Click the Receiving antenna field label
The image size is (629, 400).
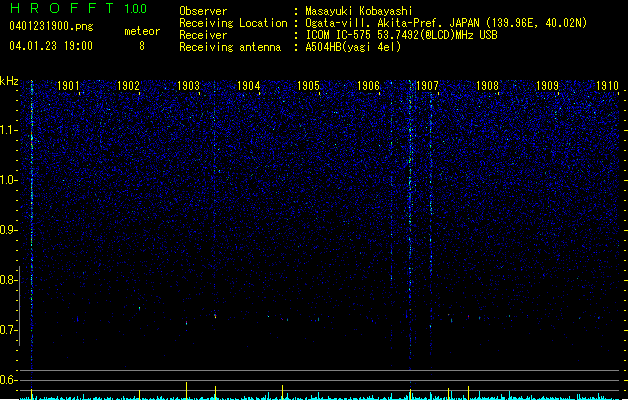[x=230, y=47]
